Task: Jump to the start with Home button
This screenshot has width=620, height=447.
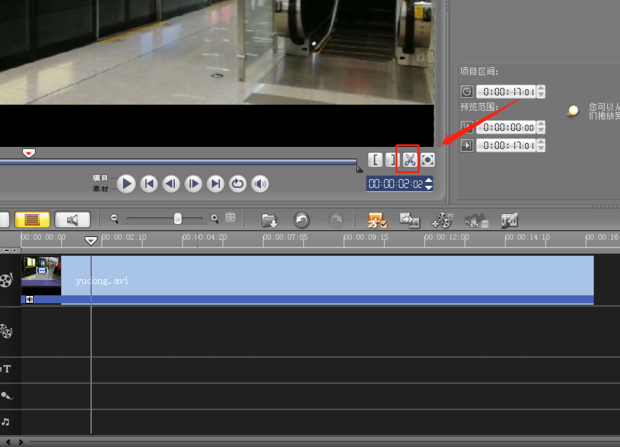Action: [149, 184]
